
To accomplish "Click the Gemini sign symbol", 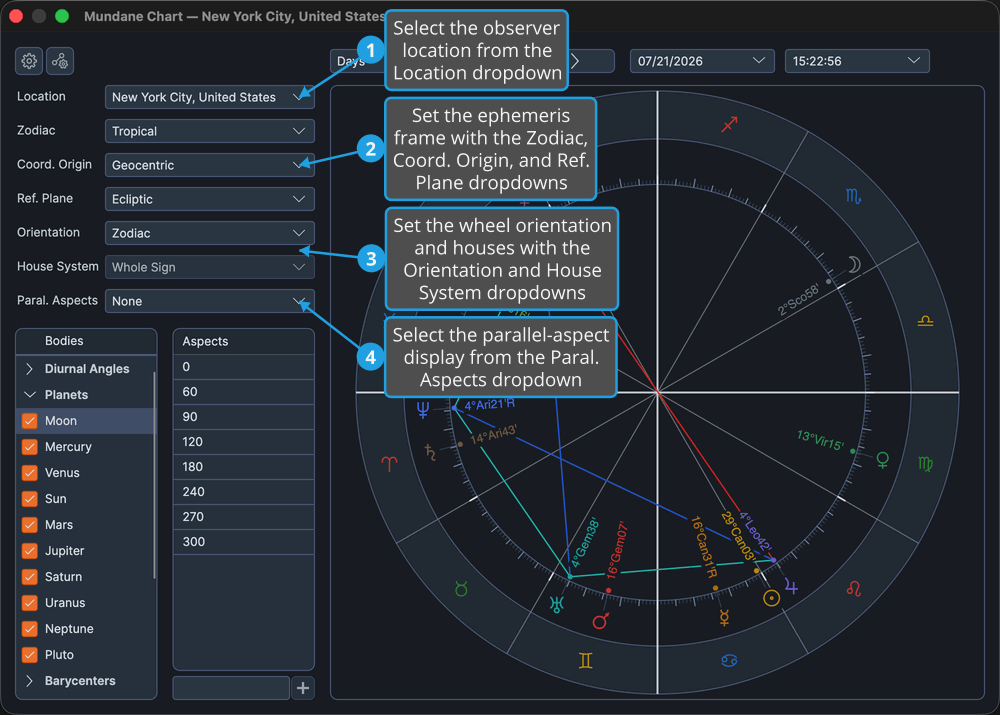I will [x=585, y=661].
